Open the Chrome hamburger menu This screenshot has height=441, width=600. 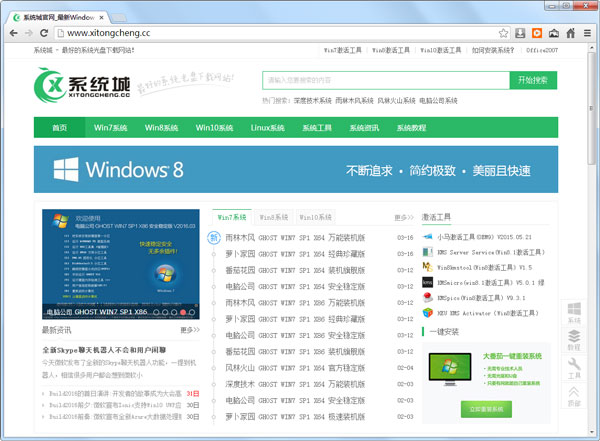tap(587, 33)
